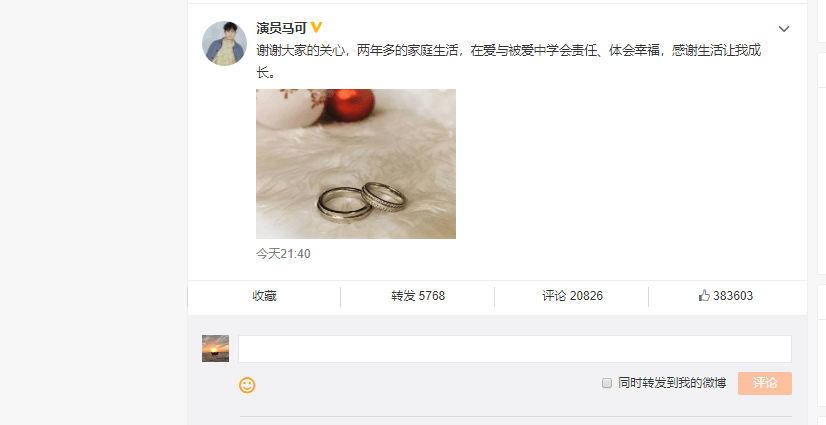The image size is (826, 425).
Task: Select 收藏 to bookmark the post
Action: point(264,296)
